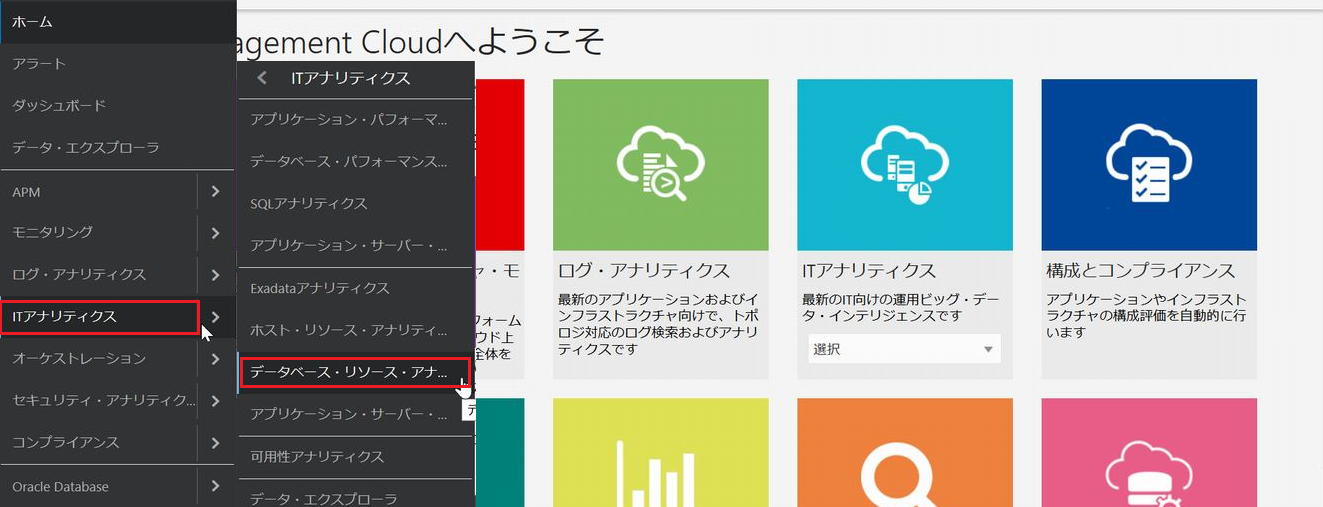Click the blue 構成とコンプライアンス checklist tile
Viewport: 1323px width, 507px height.
click(x=1149, y=165)
